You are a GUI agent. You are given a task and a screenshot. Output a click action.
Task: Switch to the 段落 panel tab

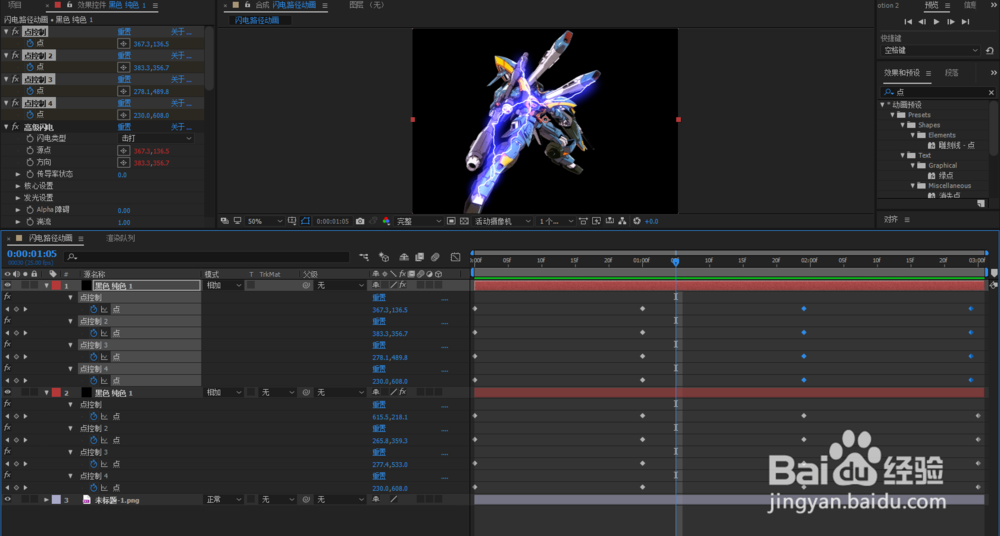tap(952, 73)
